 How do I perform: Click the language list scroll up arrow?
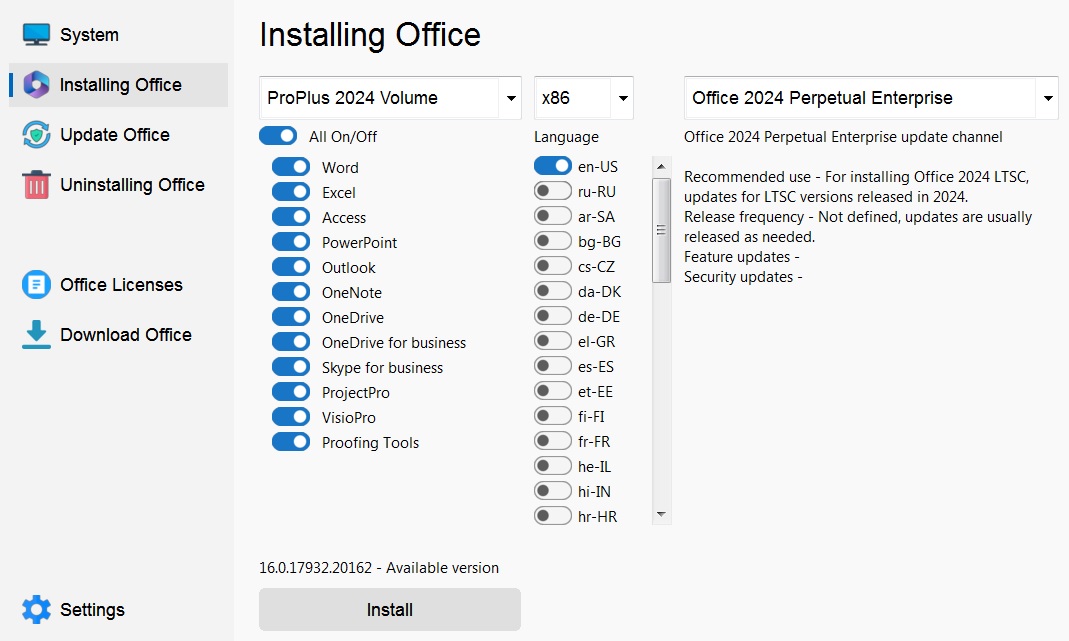(x=661, y=166)
